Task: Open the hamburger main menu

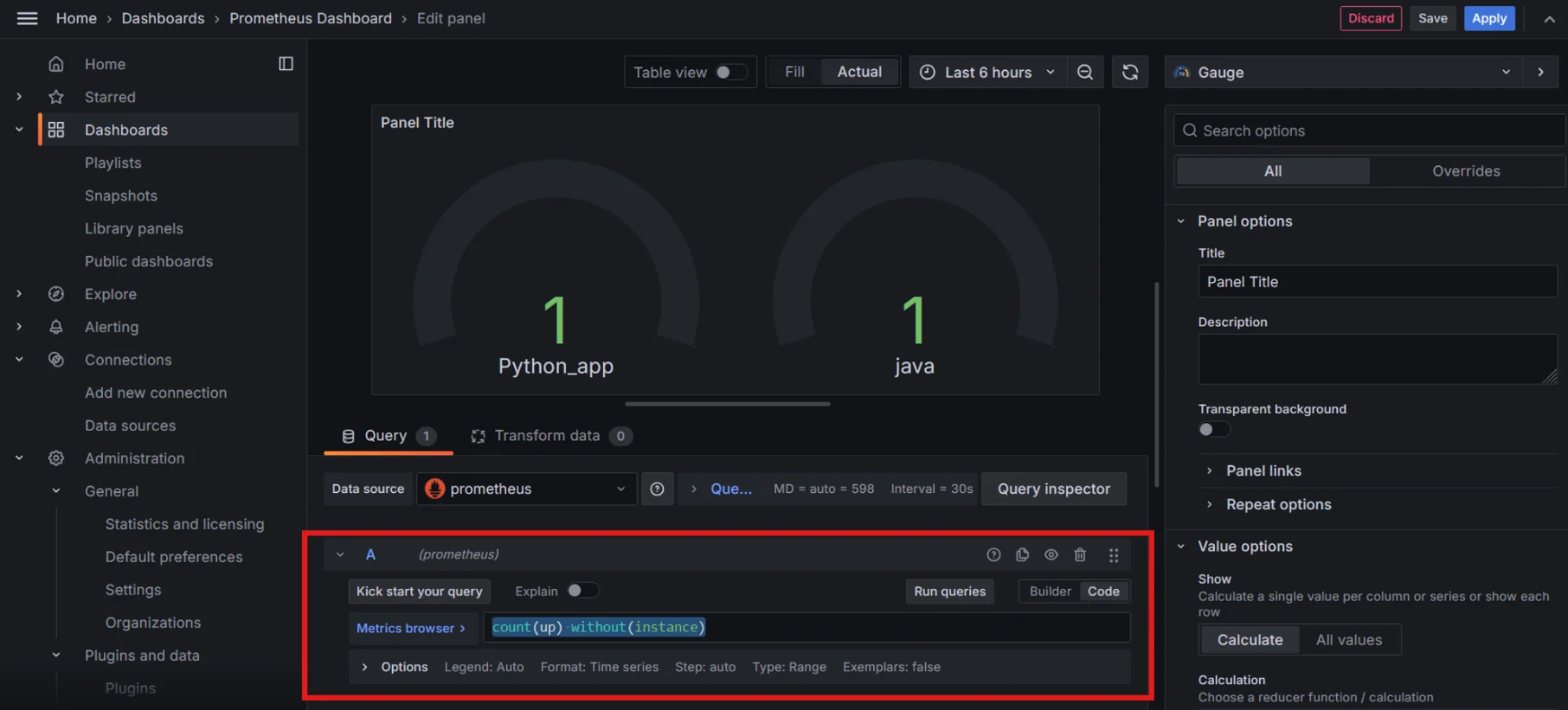Action: [28, 18]
